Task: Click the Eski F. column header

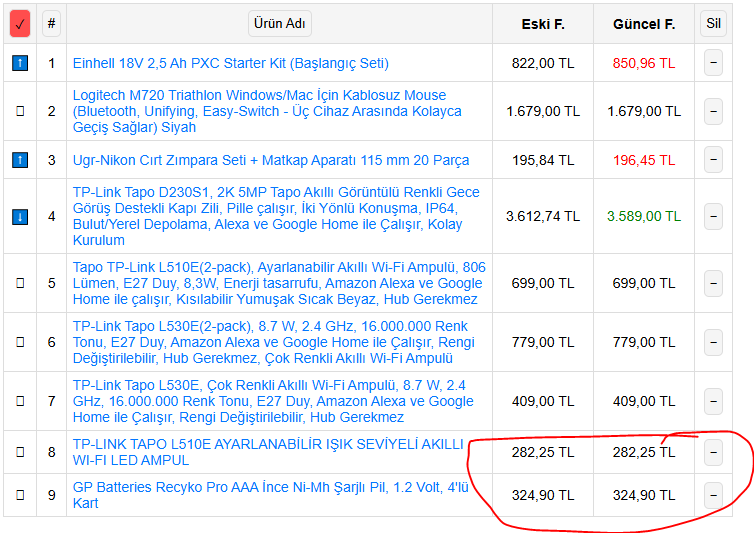Action: (543, 24)
